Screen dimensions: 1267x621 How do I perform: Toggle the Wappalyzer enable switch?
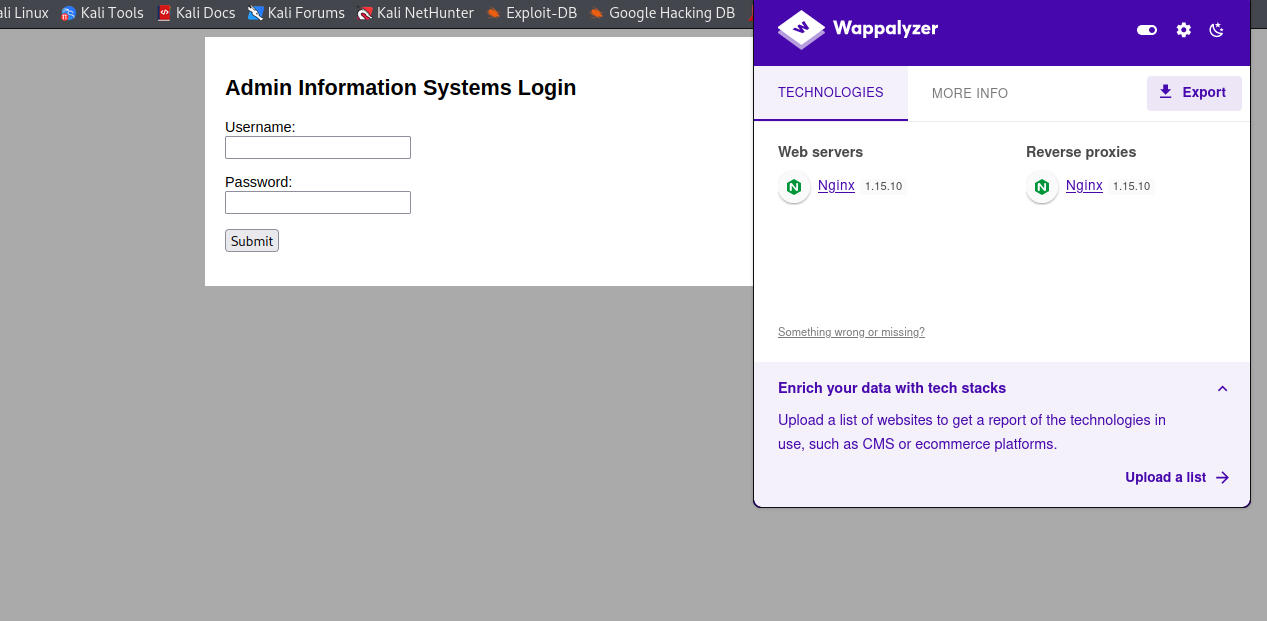pos(1147,30)
